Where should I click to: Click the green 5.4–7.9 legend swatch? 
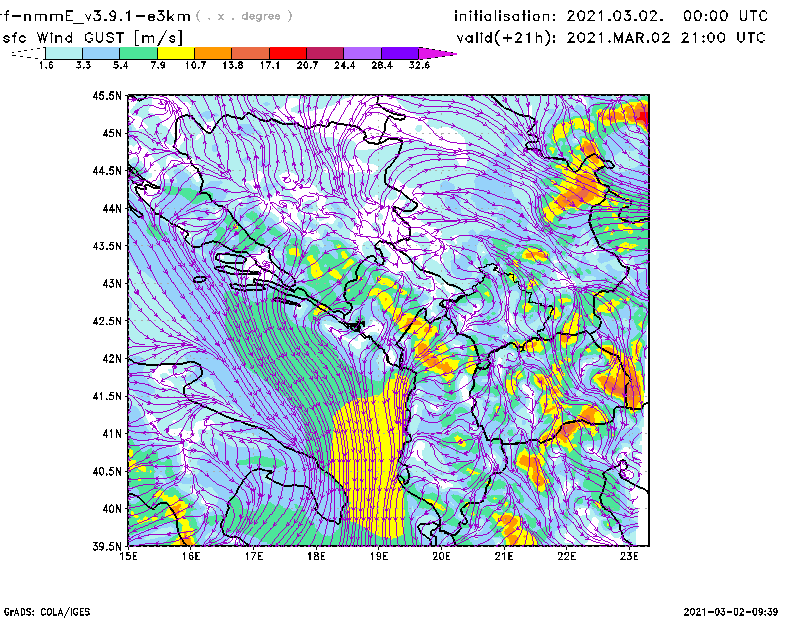click(138, 53)
